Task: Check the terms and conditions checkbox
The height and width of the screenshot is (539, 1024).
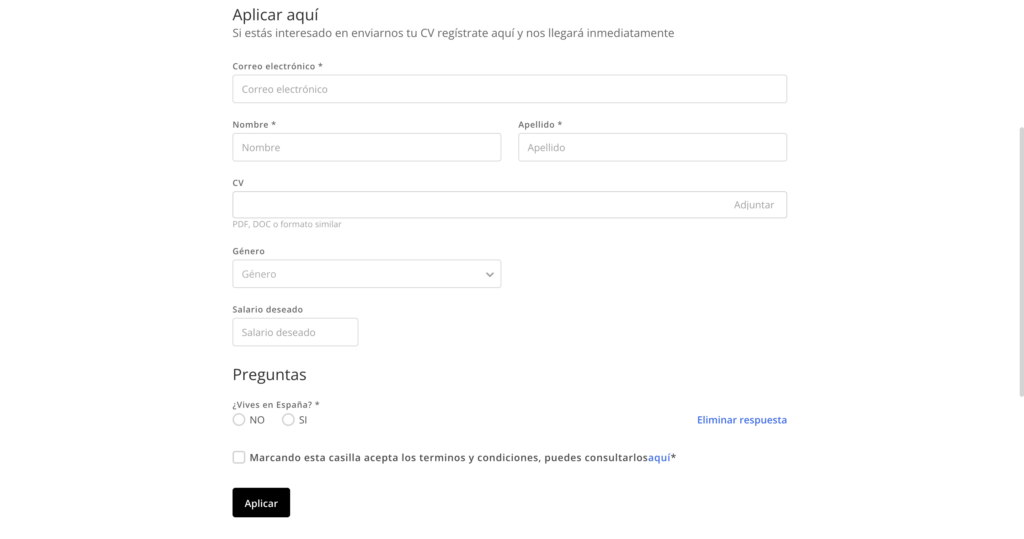Action: (239, 457)
